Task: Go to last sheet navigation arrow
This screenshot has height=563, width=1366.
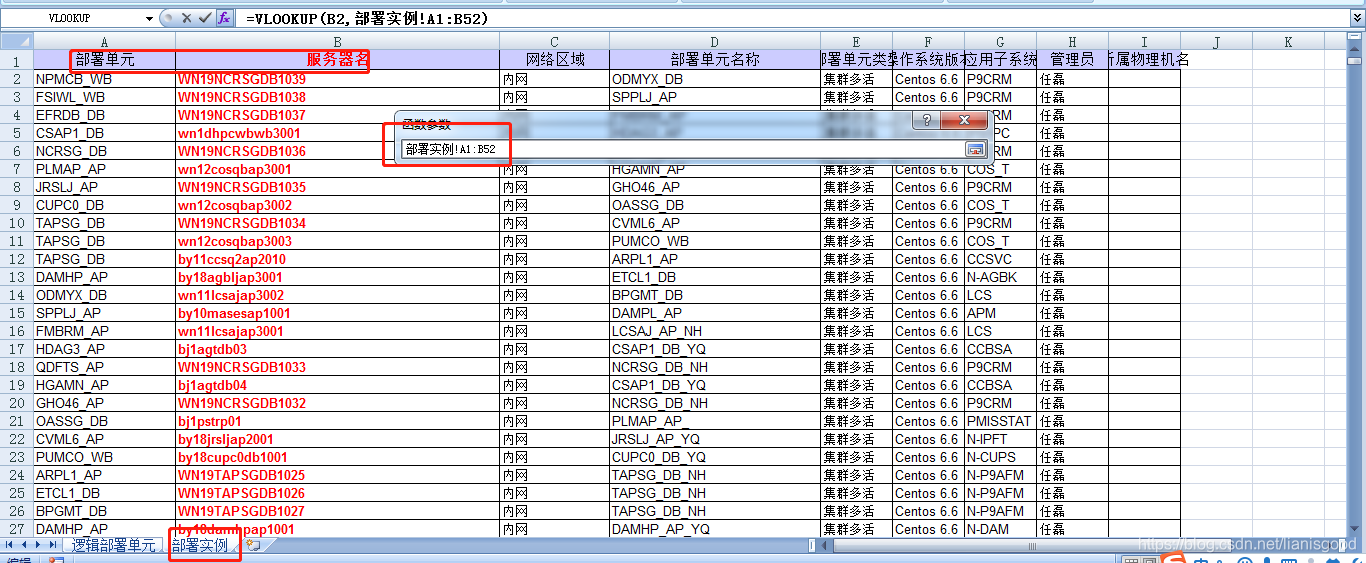Action: coord(53,545)
